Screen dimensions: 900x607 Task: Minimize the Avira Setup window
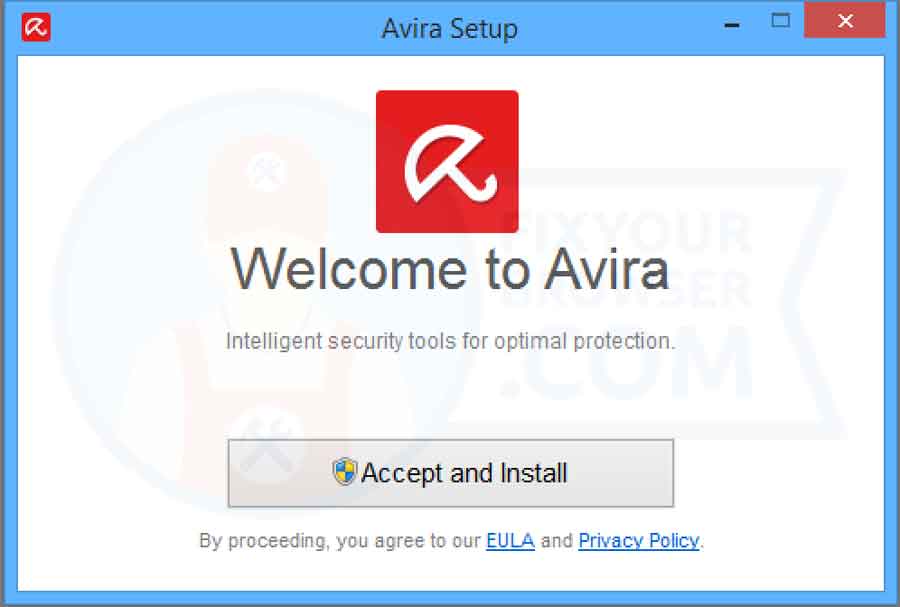pyautogui.click(x=732, y=25)
